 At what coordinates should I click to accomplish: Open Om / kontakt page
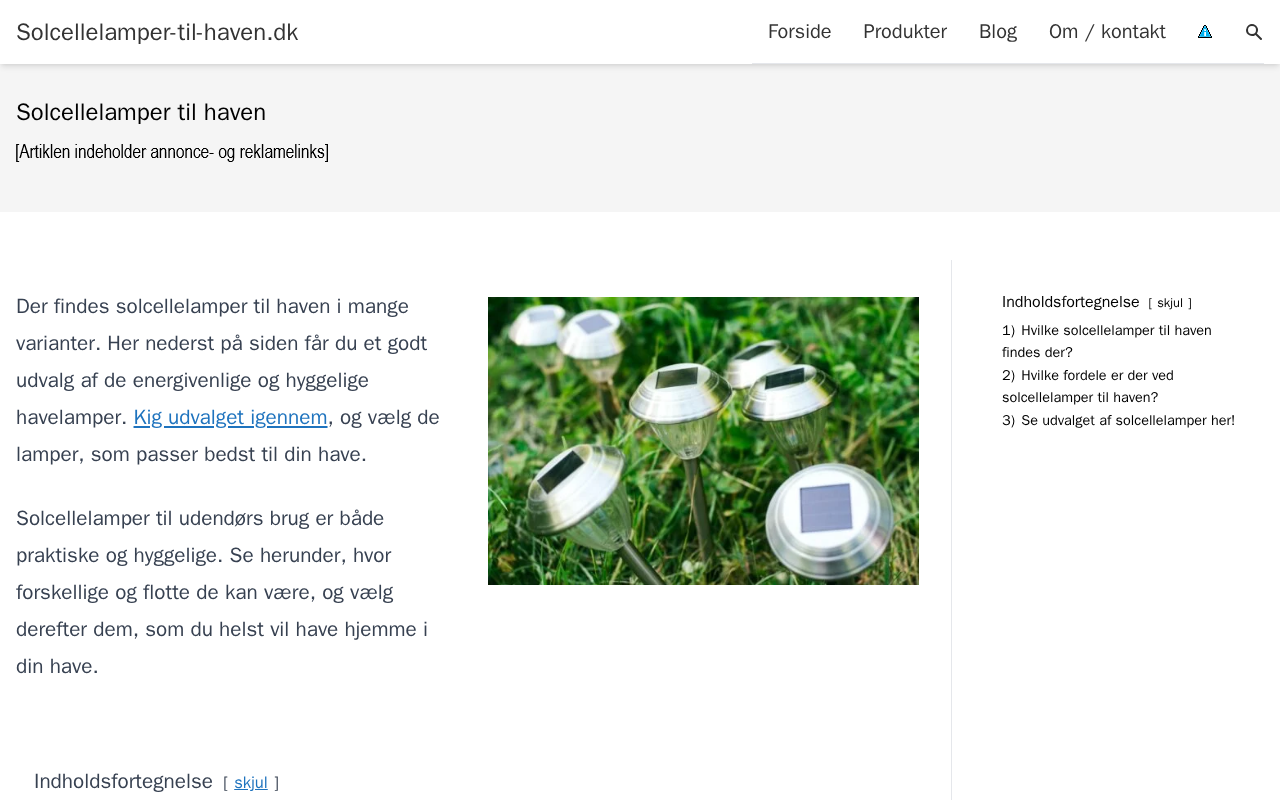pyautogui.click(x=1107, y=32)
